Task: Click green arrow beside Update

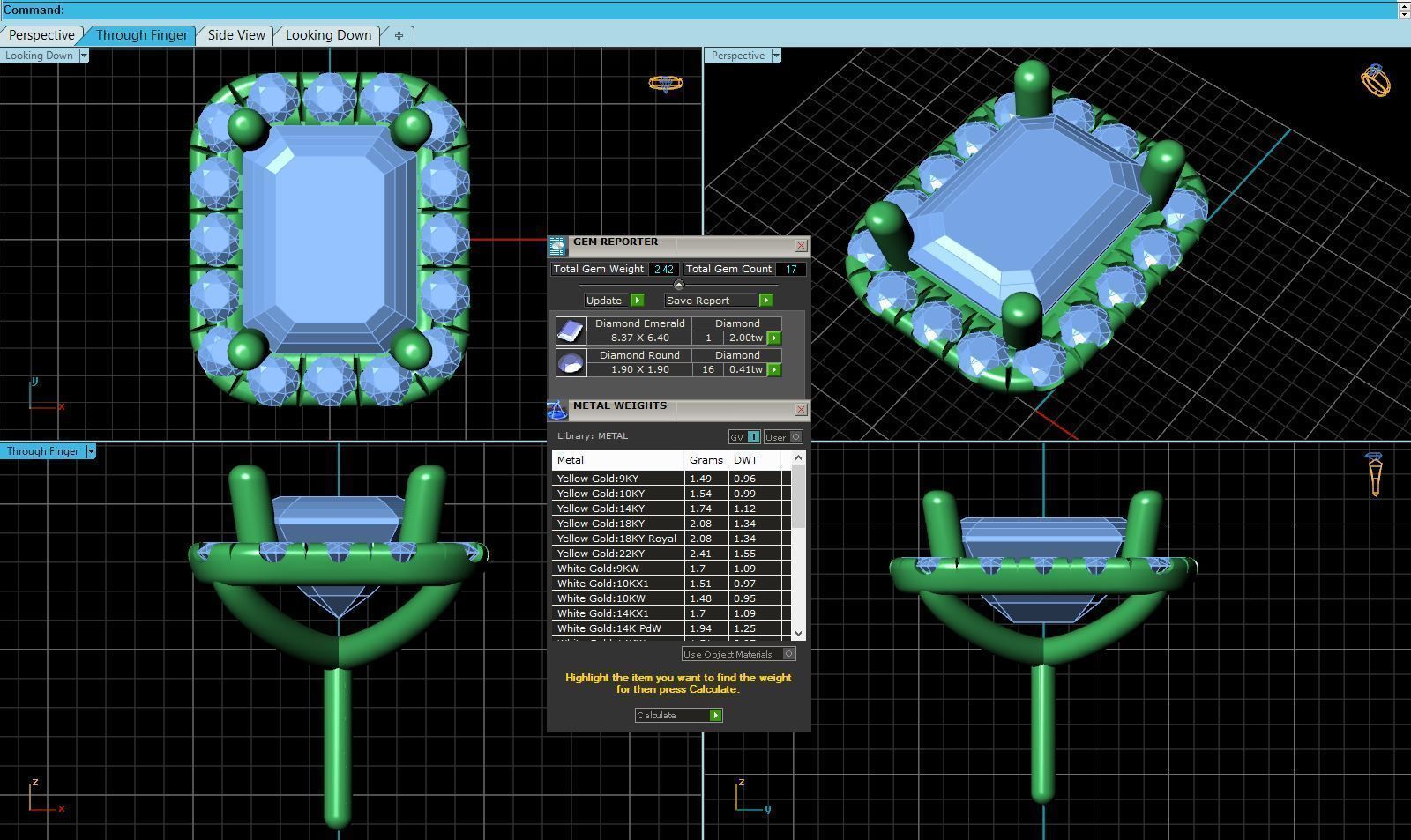Action: (638, 301)
